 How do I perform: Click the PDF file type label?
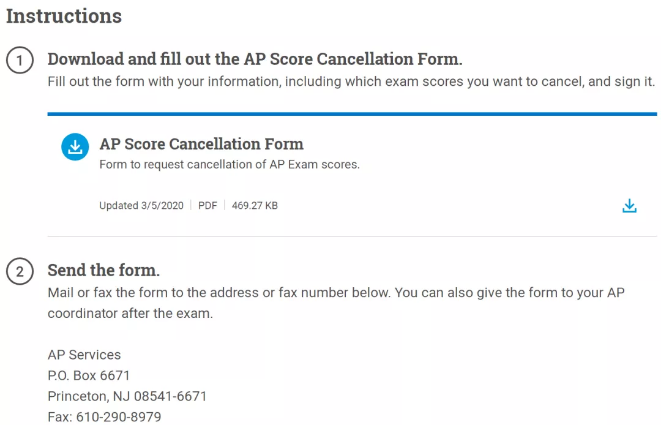(x=207, y=206)
